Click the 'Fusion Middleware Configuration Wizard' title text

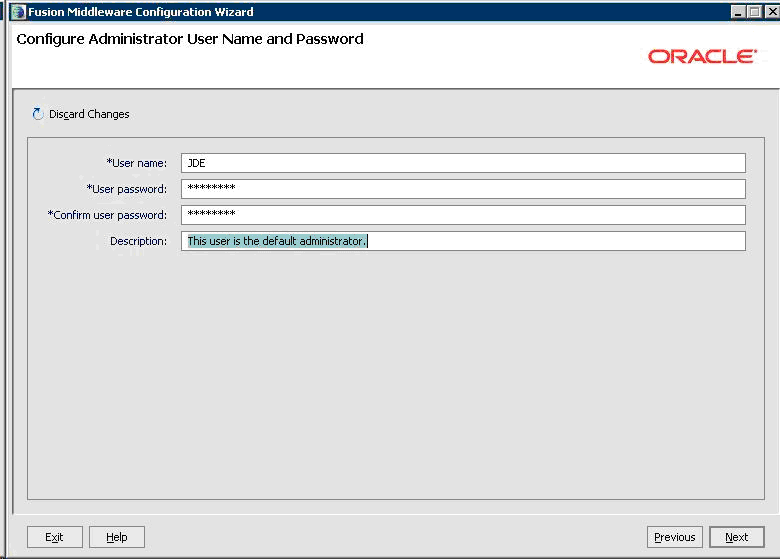click(x=141, y=12)
